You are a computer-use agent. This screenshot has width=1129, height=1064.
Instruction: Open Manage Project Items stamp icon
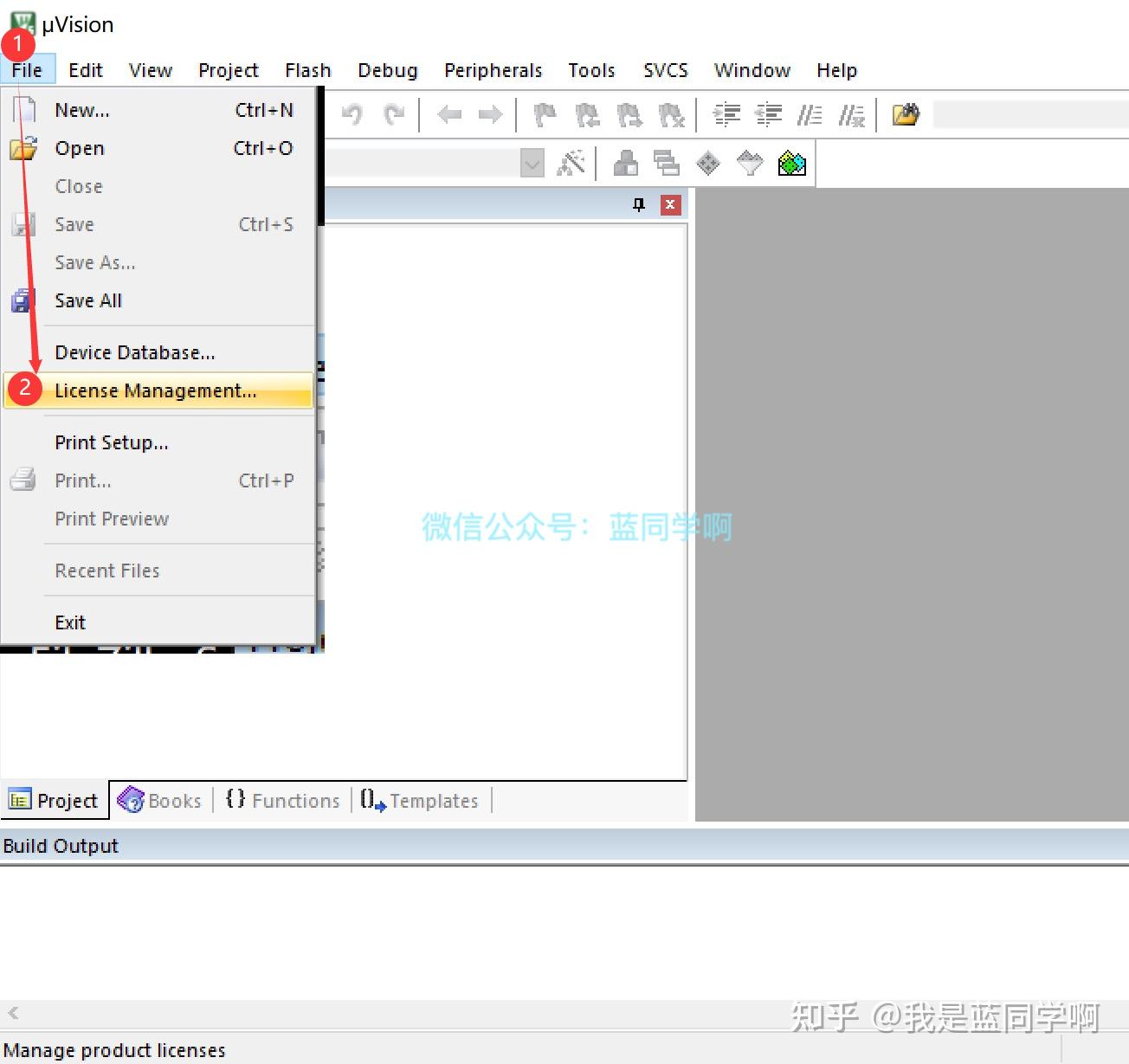(625, 163)
